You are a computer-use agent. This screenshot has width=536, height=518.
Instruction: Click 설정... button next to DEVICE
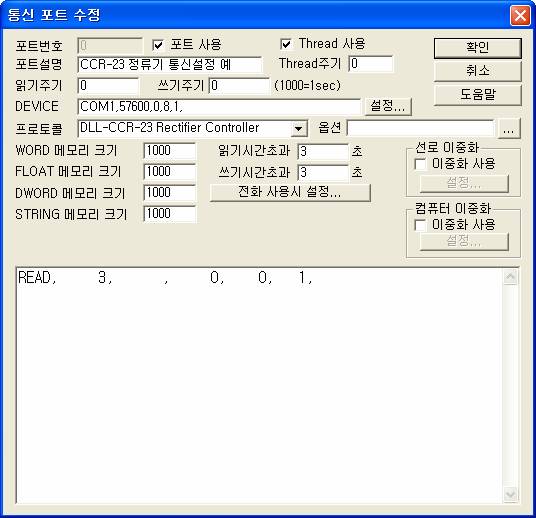[388, 106]
